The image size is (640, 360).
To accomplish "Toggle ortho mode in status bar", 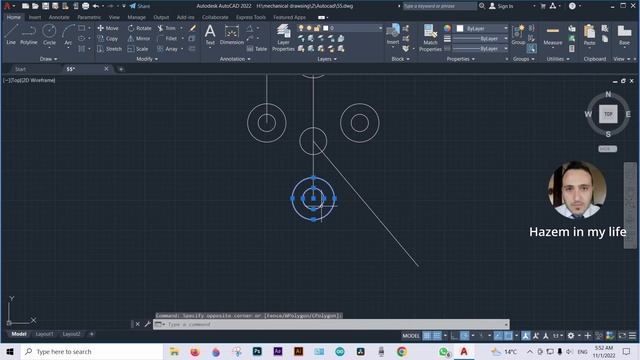I will [x=454, y=336].
